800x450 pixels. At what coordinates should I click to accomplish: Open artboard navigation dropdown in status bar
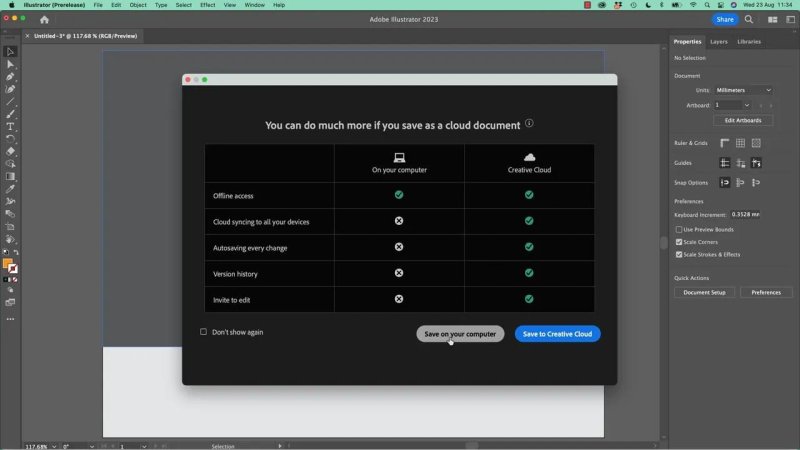(x=144, y=446)
